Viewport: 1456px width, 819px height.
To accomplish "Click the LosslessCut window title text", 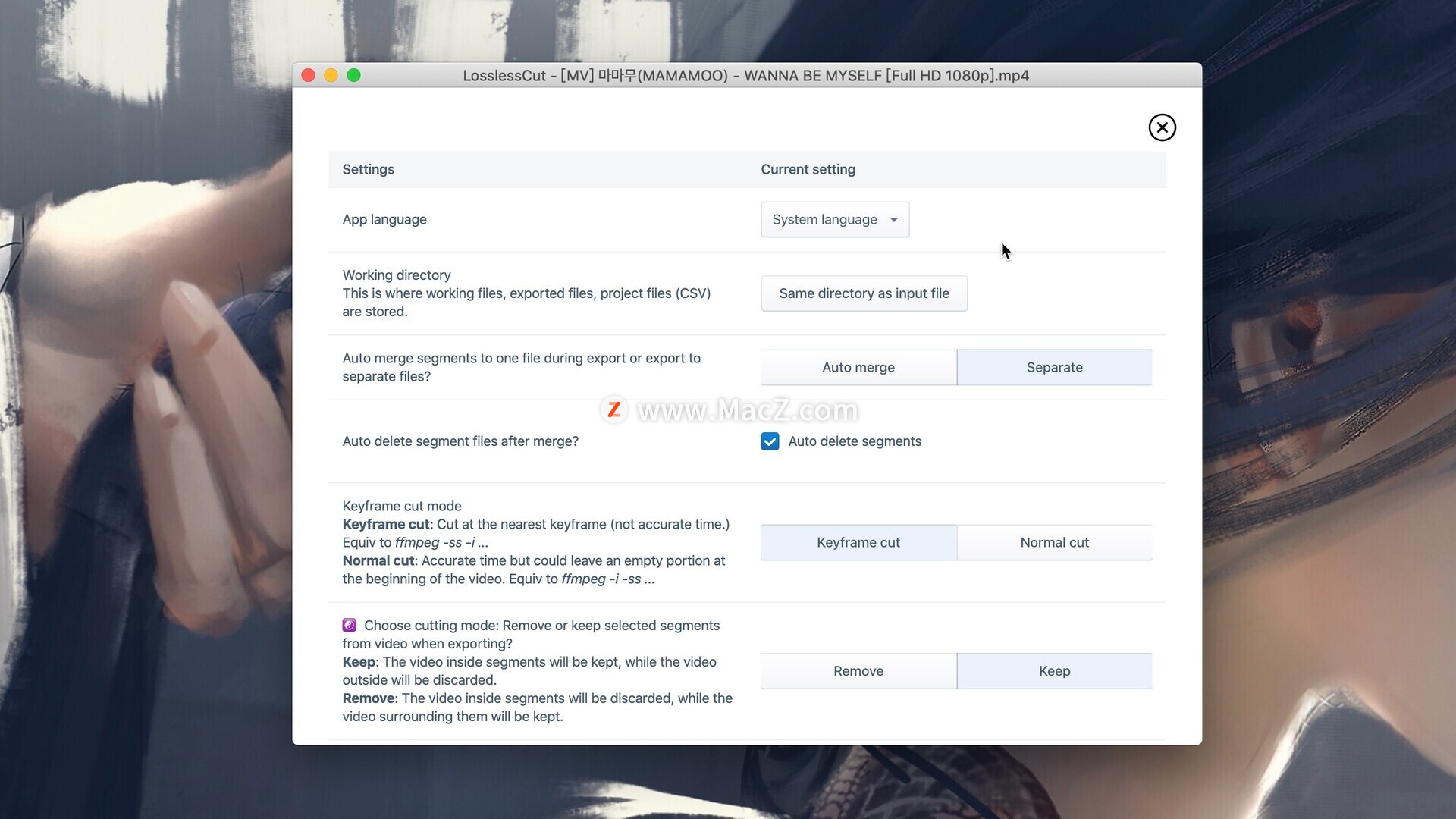I will [x=746, y=75].
